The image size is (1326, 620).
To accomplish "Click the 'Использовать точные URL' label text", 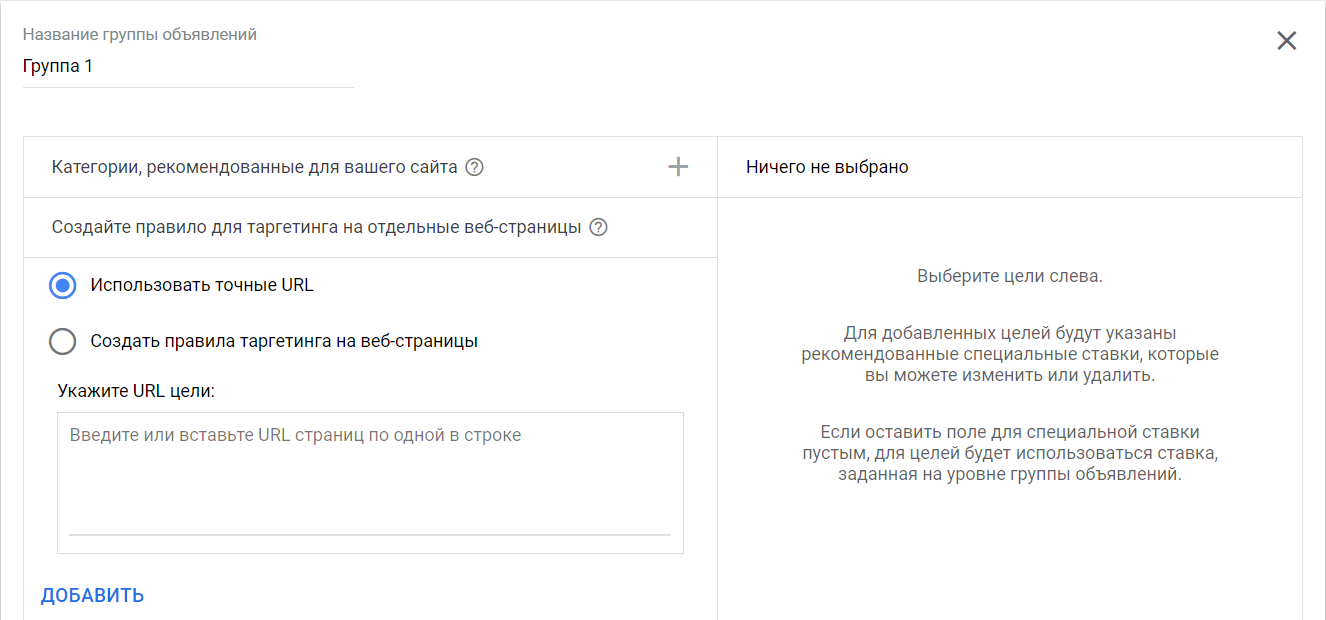I will (x=202, y=285).
